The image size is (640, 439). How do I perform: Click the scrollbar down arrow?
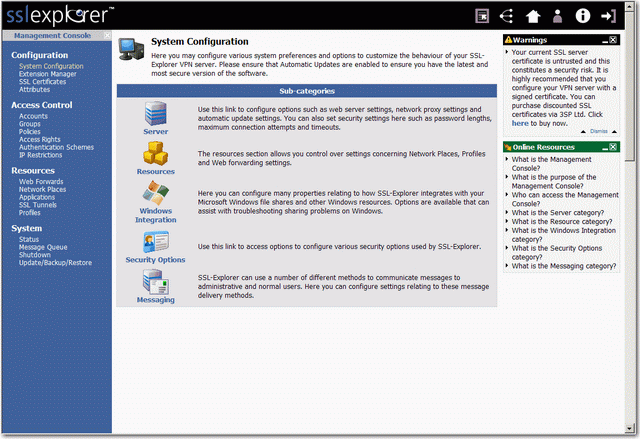[x=630, y=429]
